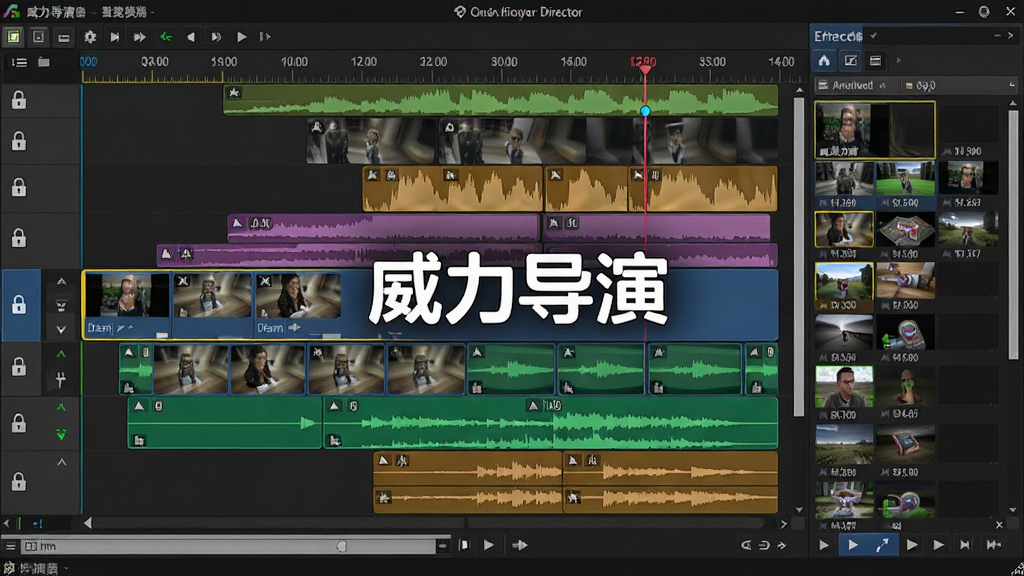Open the second title bar menu with dropdown dash

127,12
